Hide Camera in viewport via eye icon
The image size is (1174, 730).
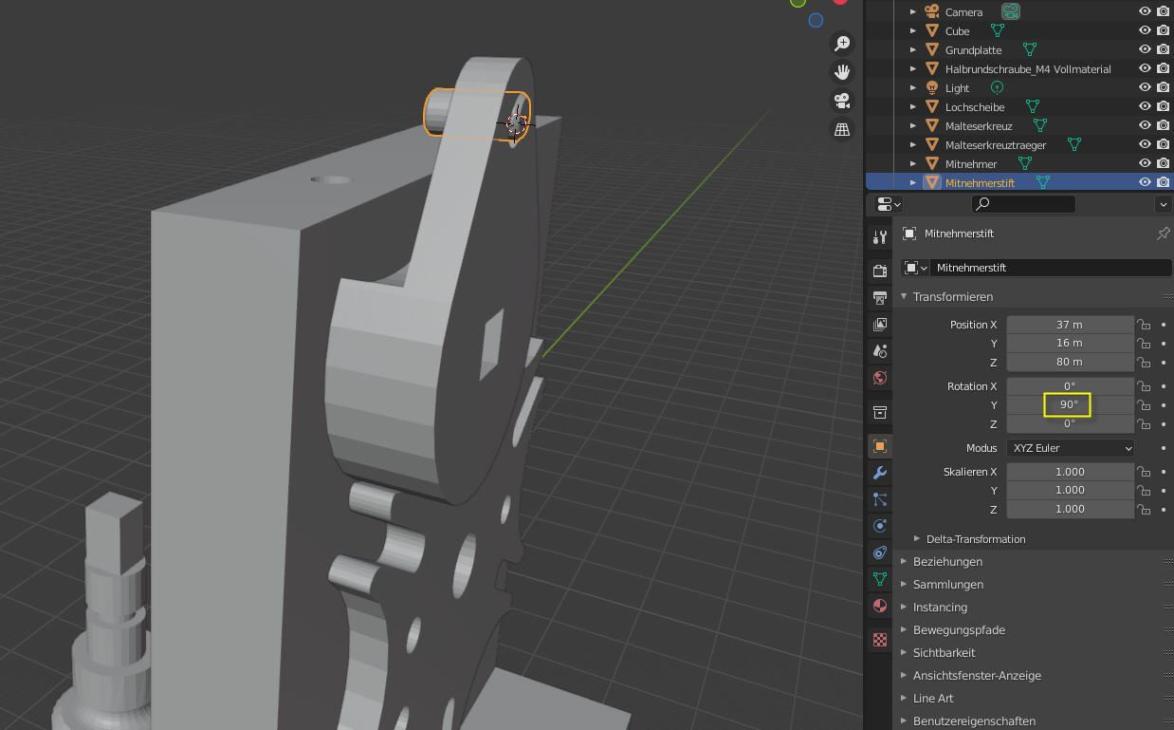tap(1144, 11)
